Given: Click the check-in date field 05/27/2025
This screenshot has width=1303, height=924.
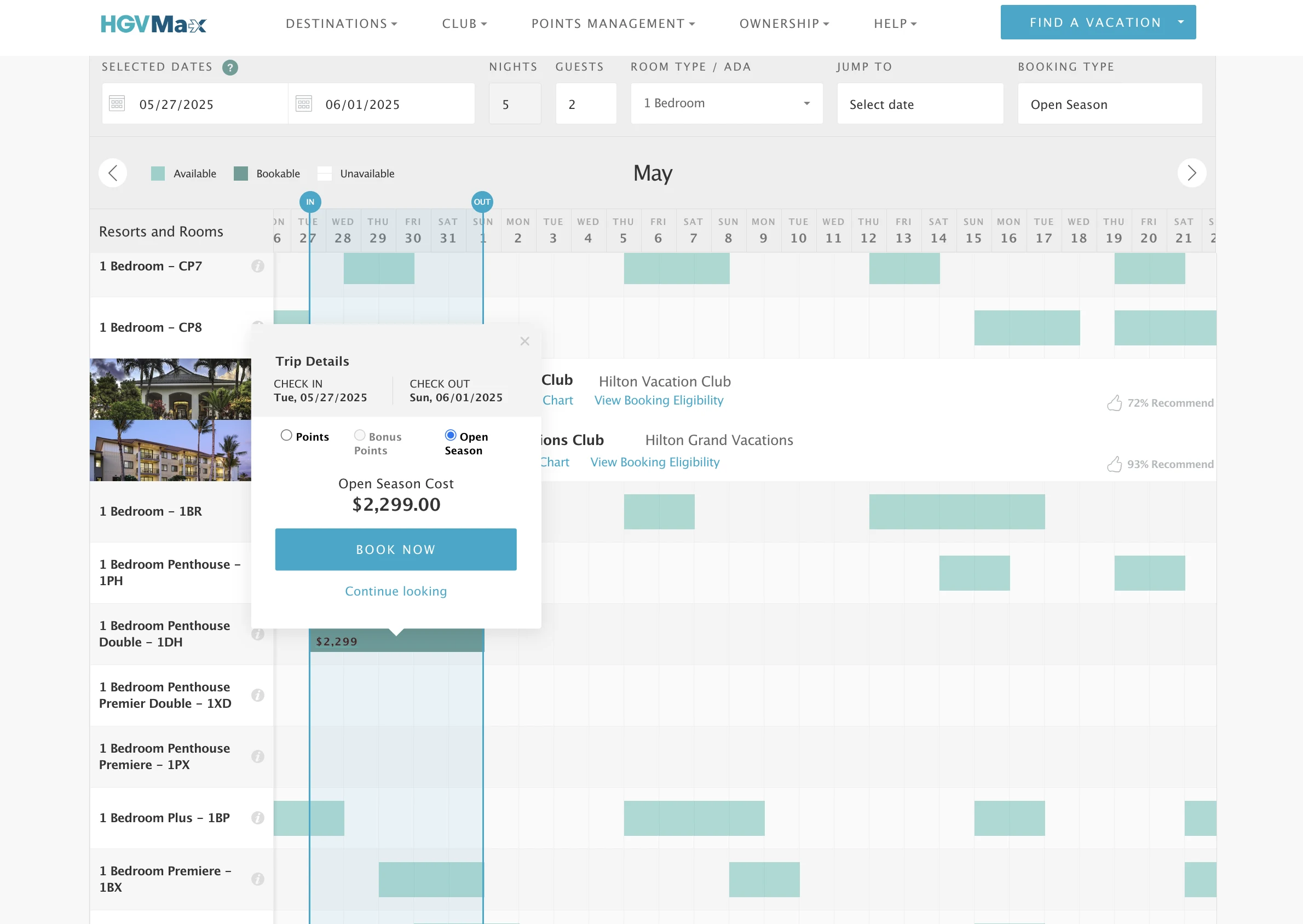Looking at the screenshot, I should click(x=195, y=103).
